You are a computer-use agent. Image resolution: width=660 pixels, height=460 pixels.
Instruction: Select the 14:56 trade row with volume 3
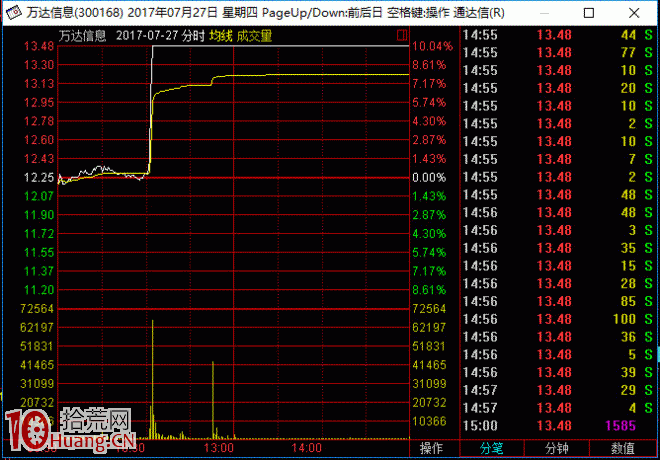coord(558,230)
